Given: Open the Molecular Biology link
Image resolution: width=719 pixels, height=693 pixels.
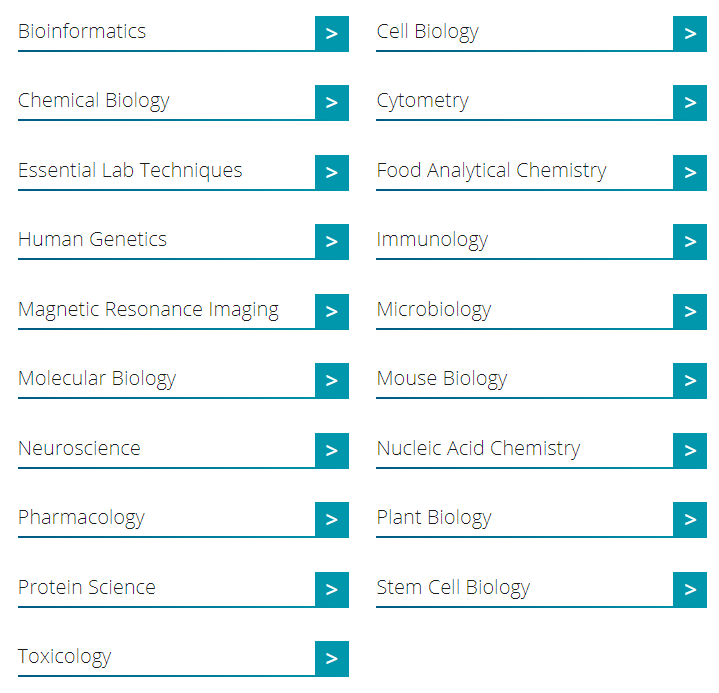Looking at the screenshot, I should [x=97, y=379].
